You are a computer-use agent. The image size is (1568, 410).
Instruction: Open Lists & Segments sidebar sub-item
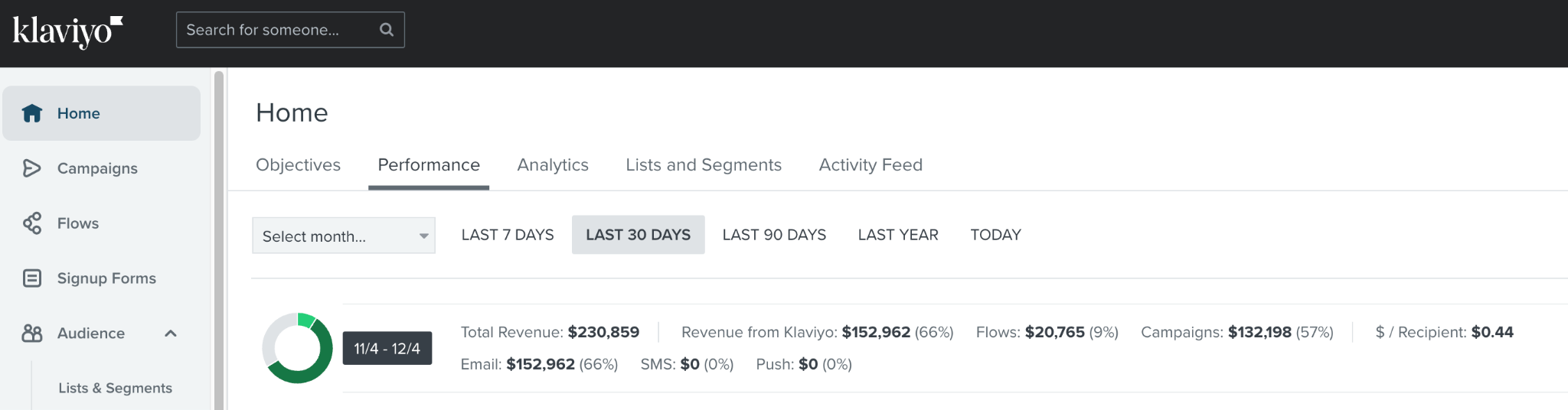[x=116, y=388]
